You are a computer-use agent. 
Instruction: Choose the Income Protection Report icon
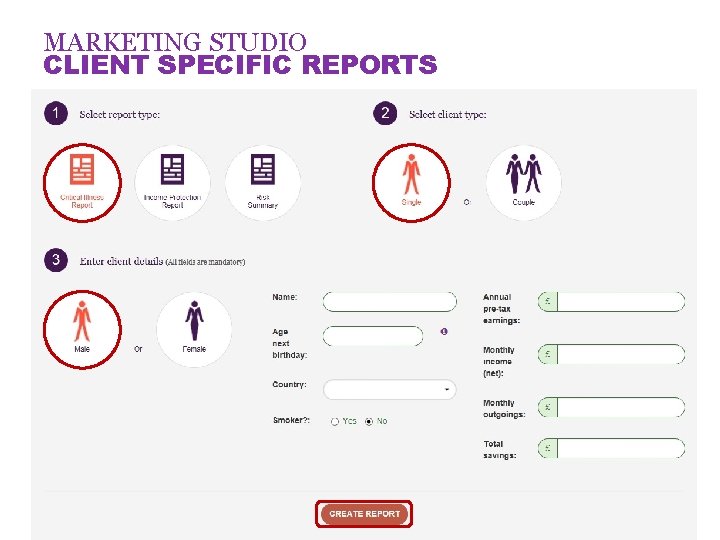click(173, 183)
